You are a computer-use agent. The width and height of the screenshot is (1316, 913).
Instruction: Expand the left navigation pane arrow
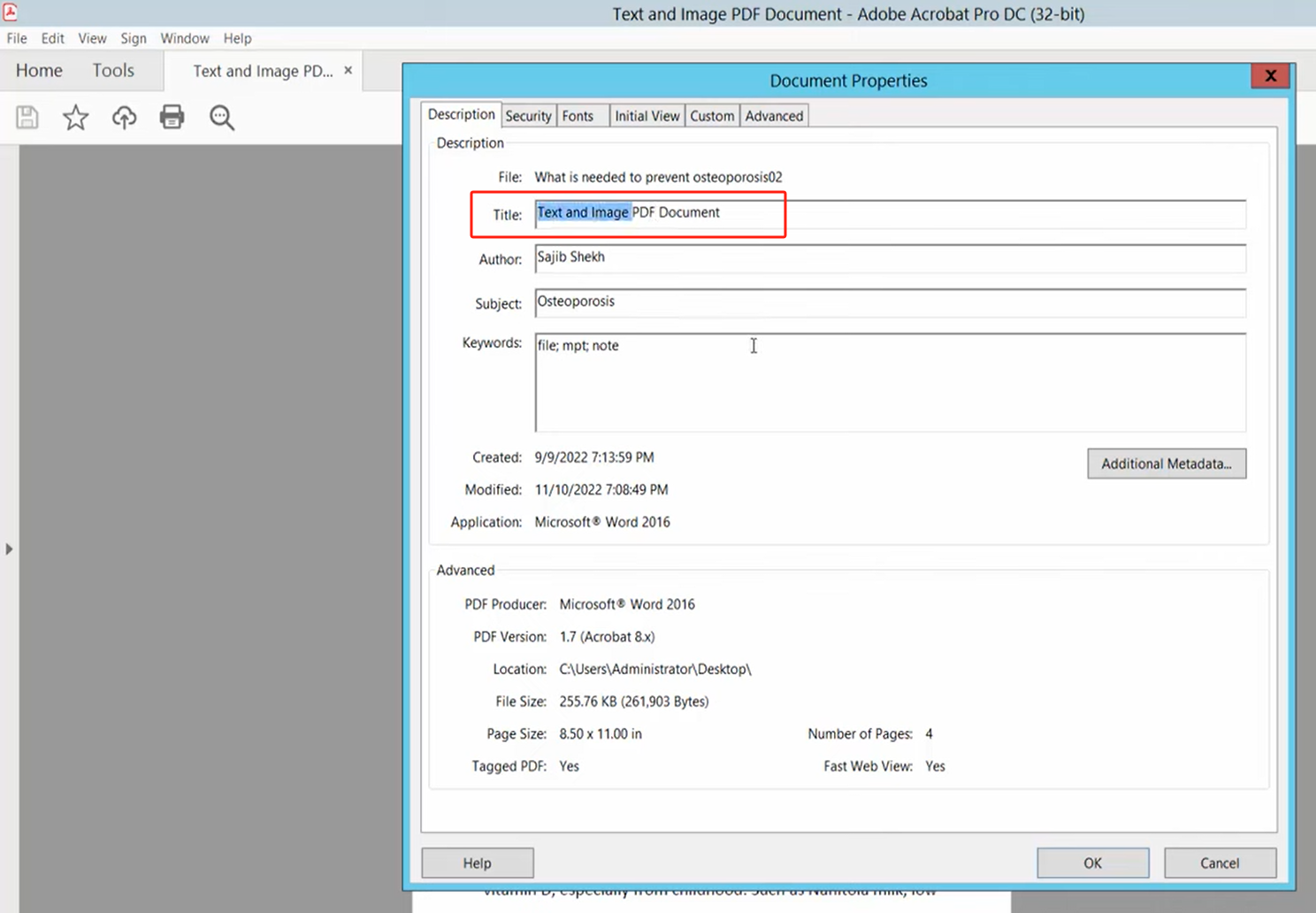pyautogui.click(x=9, y=549)
